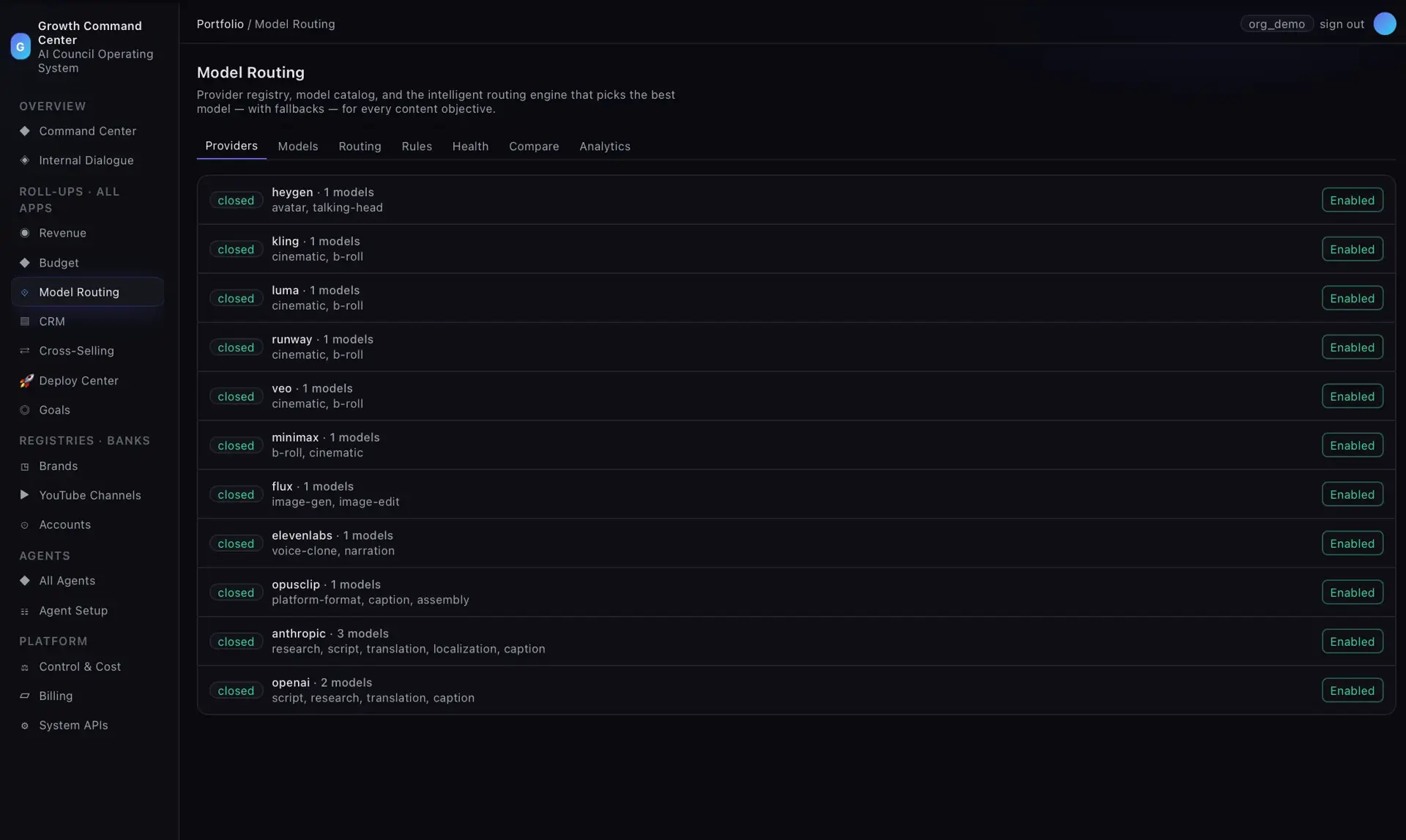This screenshot has height=840, width=1406.
Task: Switch to the Models tab
Action: tap(298, 146)
